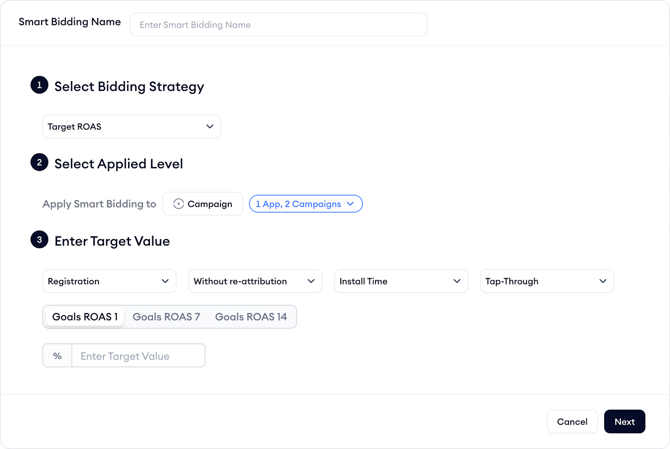Click the Target ROAS chevron arrow
The height and width of the screenshot is (449, 670).
point(210,127)
